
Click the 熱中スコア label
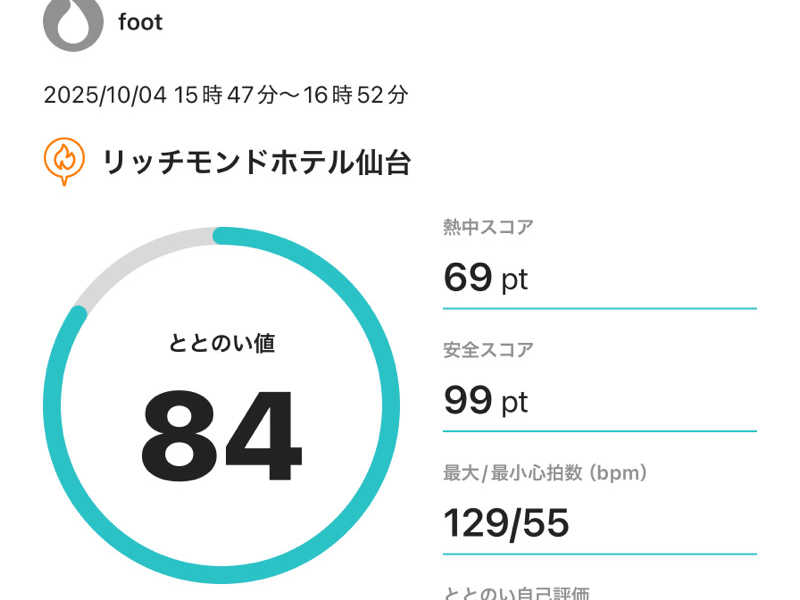coord(488,227)
